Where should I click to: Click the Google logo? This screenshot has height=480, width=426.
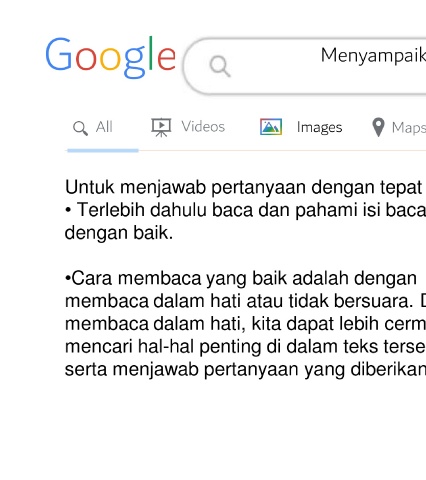[110, 57]
